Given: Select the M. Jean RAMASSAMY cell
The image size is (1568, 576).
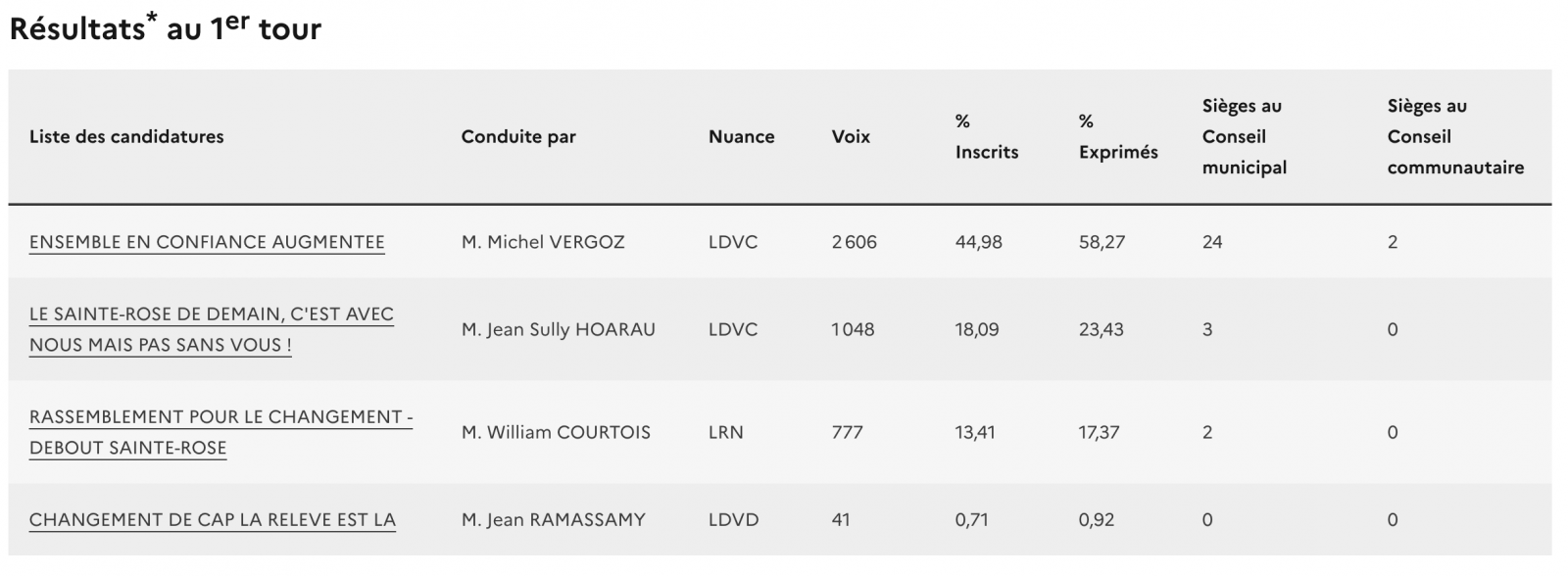Looking at the screenshot, I should 553,520.
